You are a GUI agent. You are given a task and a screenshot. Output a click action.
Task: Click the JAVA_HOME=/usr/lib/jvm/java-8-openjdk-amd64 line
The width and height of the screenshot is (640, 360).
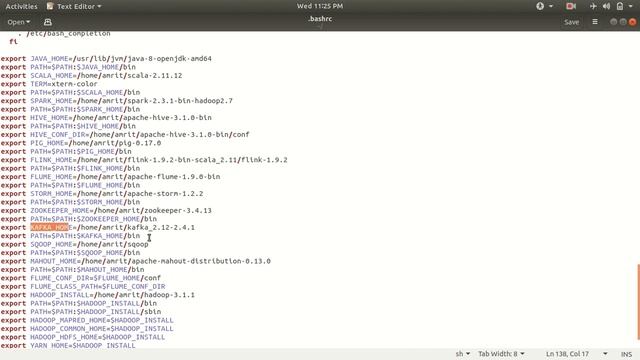106,58
